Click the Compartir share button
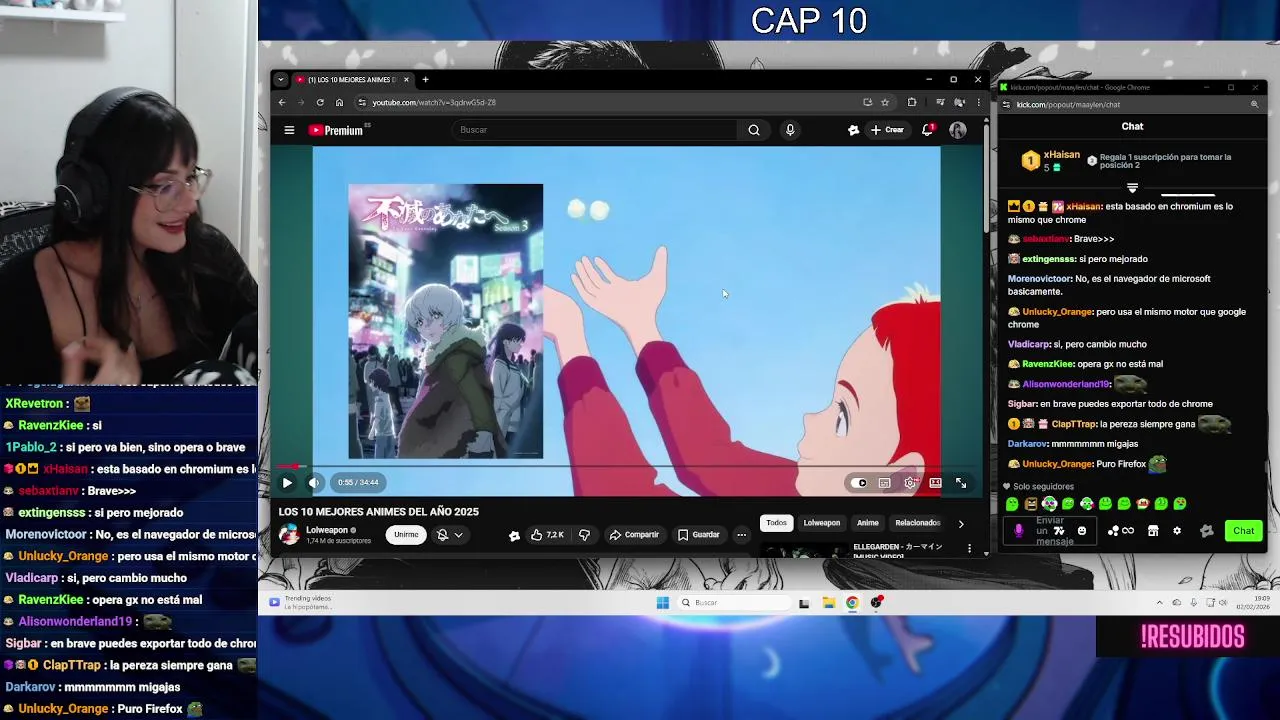The height and width of the screenshot is (720, 1280). [634, 535]
